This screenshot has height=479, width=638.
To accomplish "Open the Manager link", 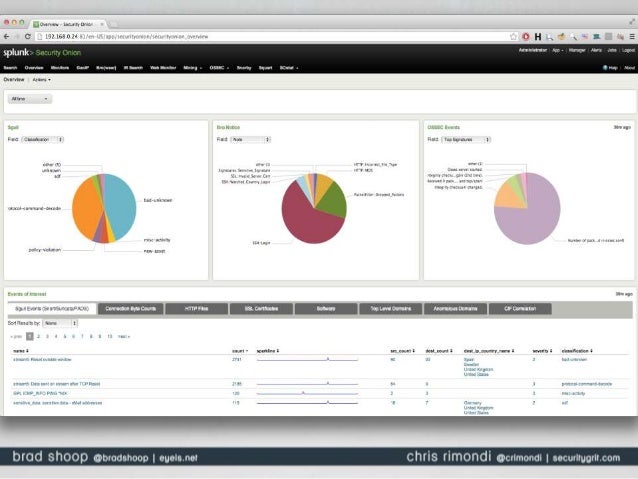I will 577,50.
